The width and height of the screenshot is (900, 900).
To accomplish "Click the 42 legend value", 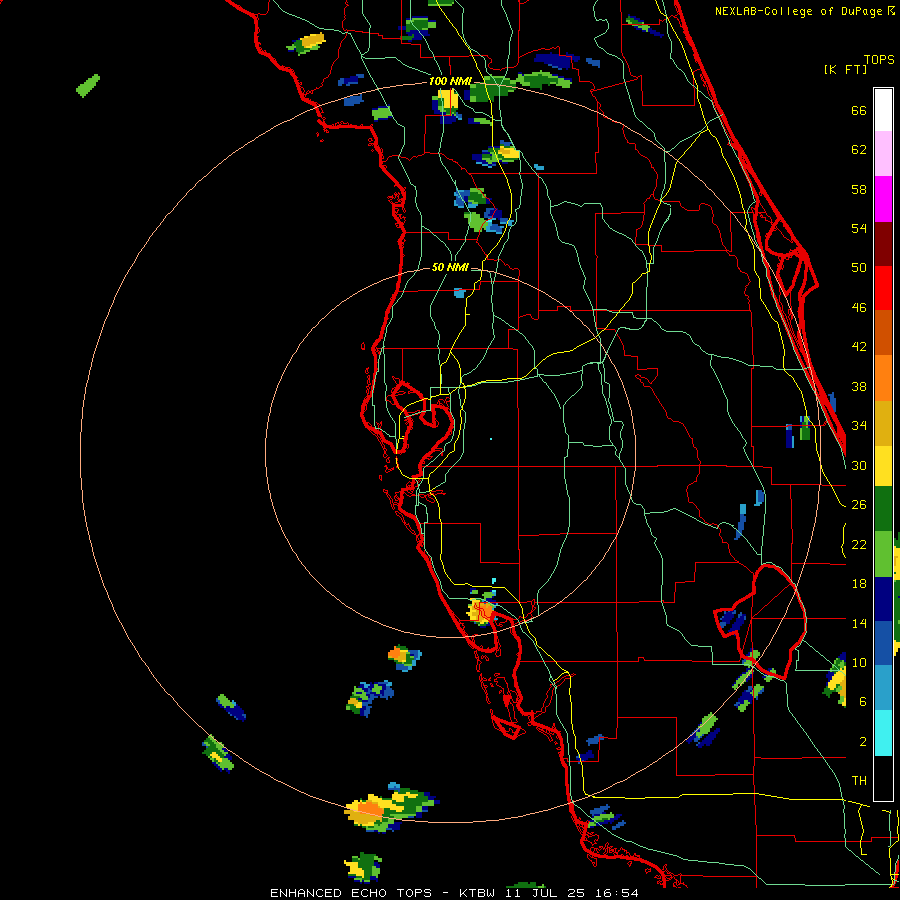I will click(x=859, y=347).
